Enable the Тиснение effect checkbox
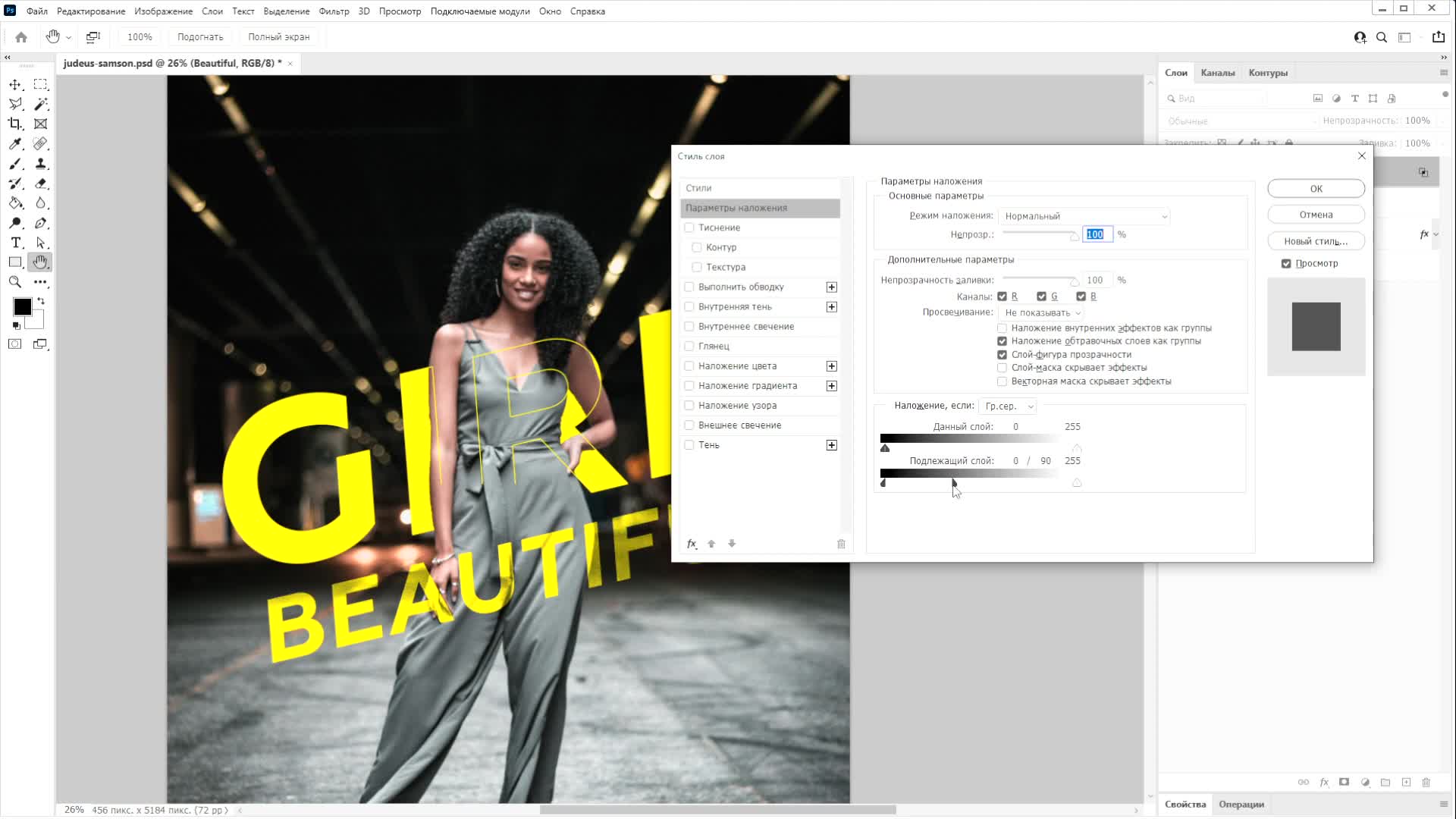Screen dimensions: 1456x819 click(x=689, y=227)
